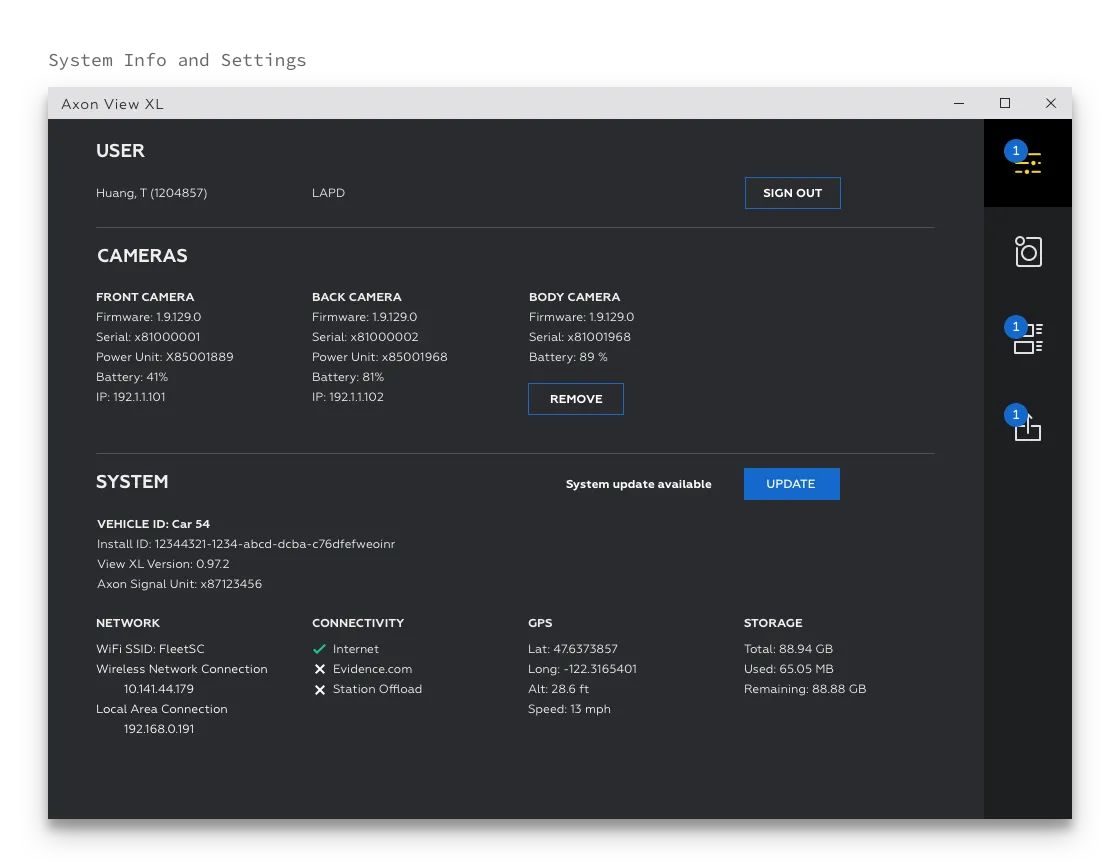Click Used: 65.05 MB storage
1120x867 pixels.
pos(789,668)
